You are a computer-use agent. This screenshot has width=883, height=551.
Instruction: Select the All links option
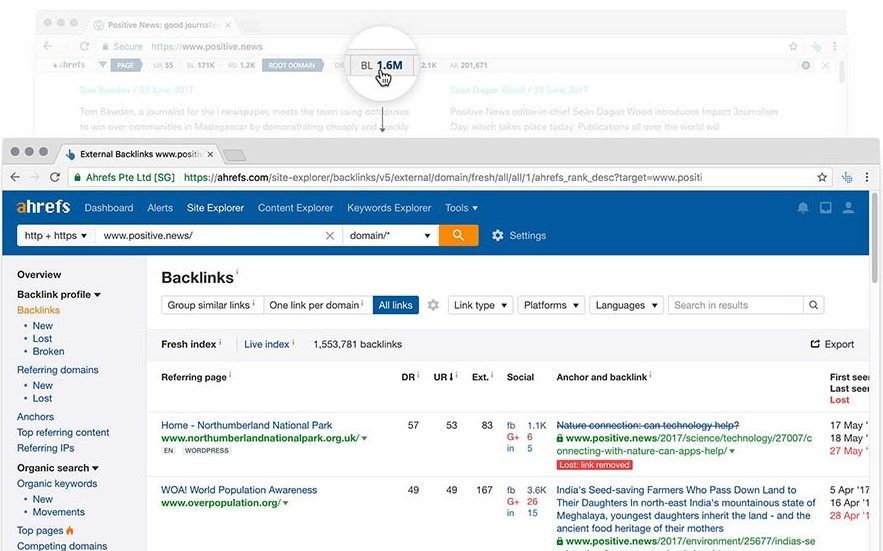click(395, 305)
